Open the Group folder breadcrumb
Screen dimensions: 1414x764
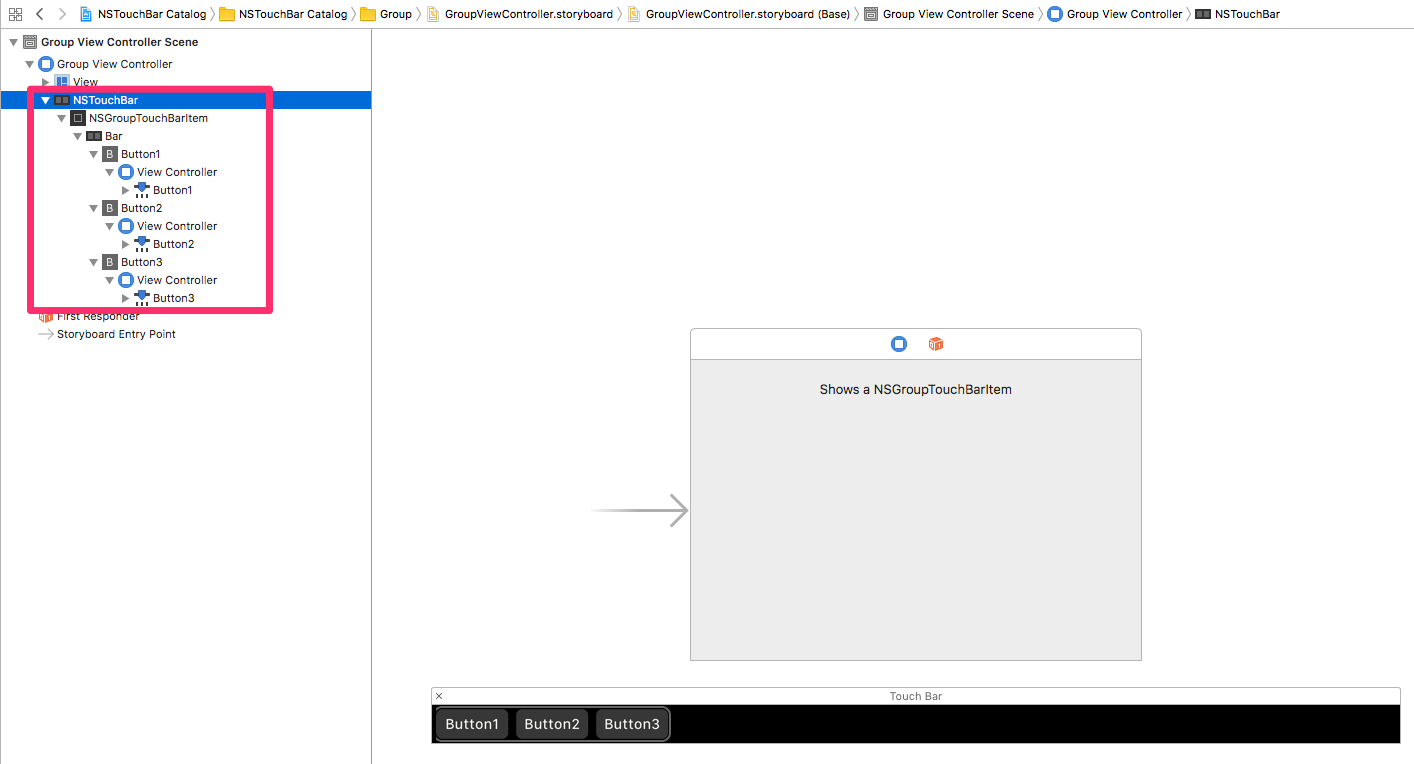(394, 14)
